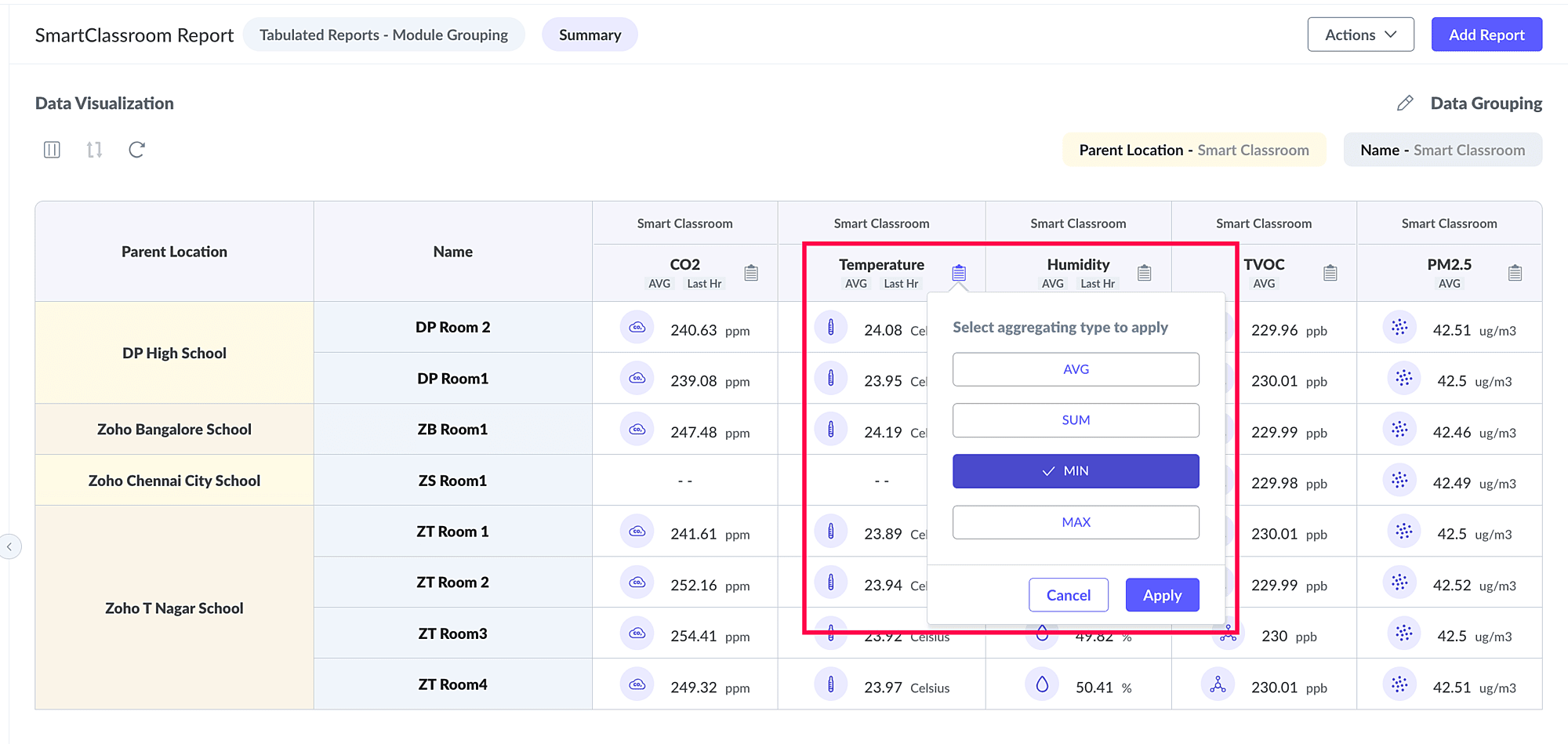This screenshot has height=744, width=1568.
Task: Click the sort arrows icon in toolbar
Action: coord(94,150)
